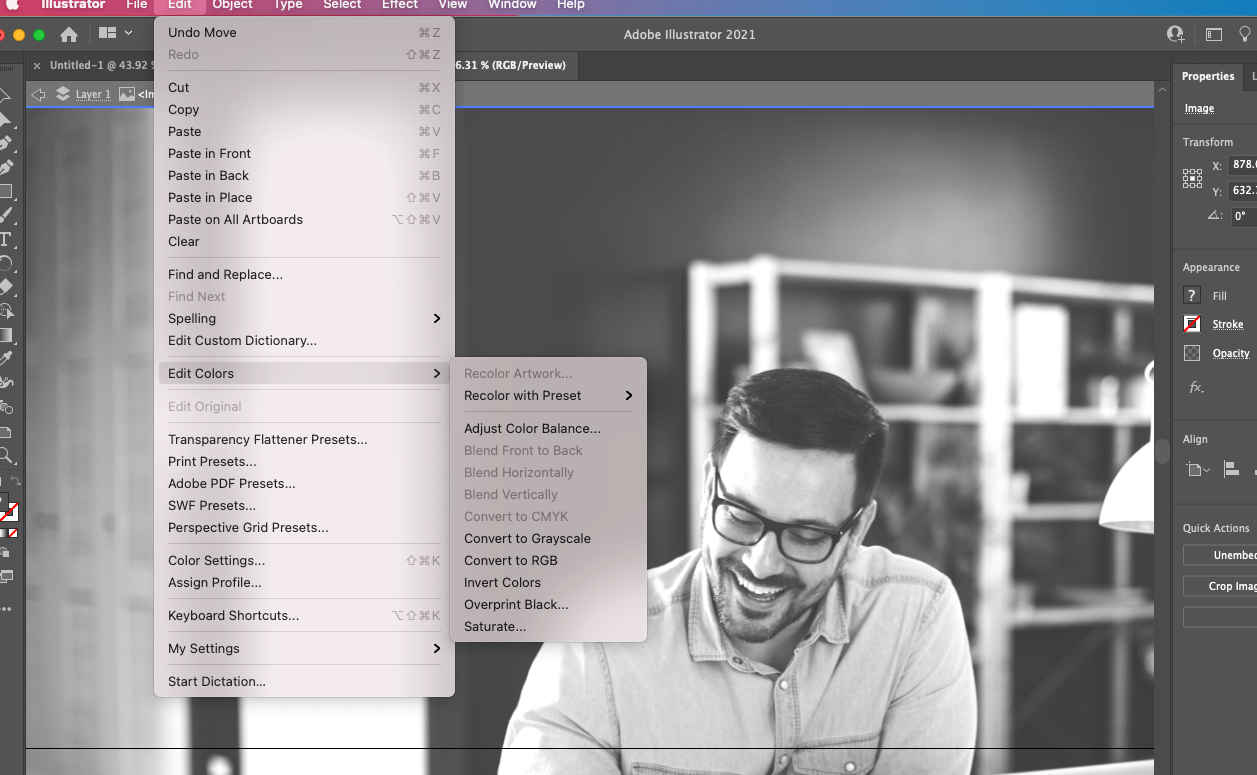Click the Stroke swatch in Appearance
This screenshot has width=1257, height=775.
[x=1192, y=324]
